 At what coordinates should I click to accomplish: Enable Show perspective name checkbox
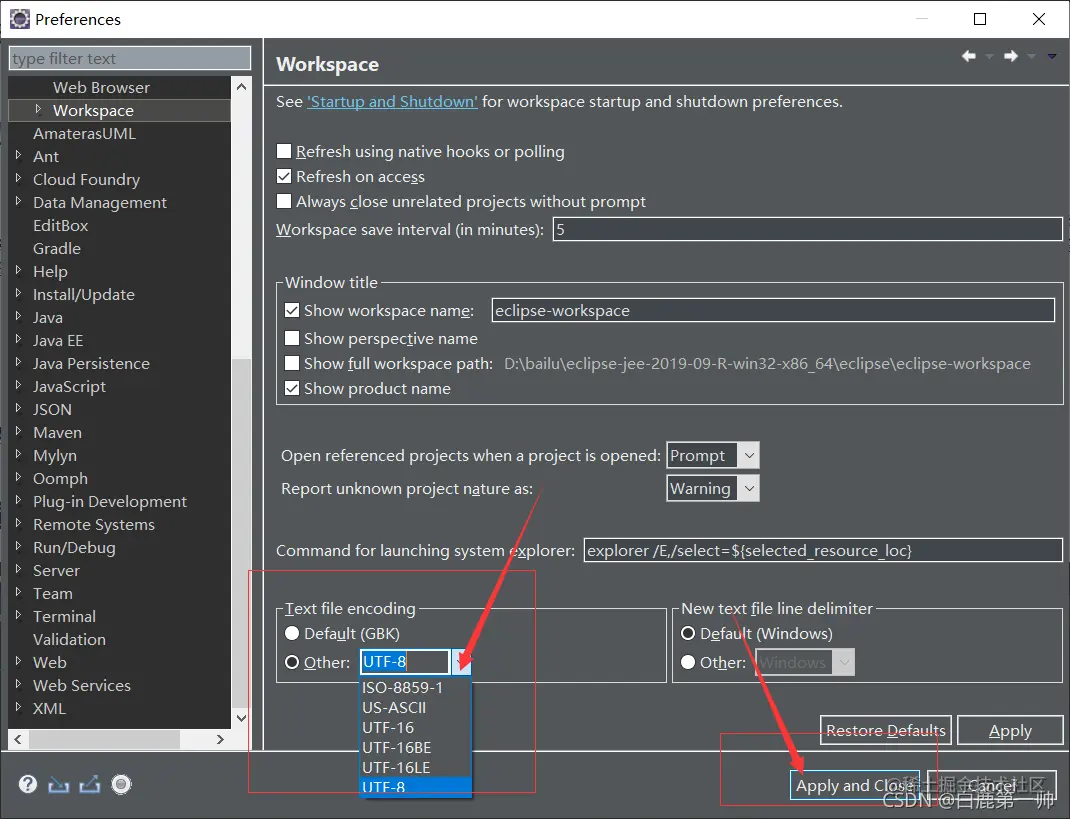pos(292,339)
